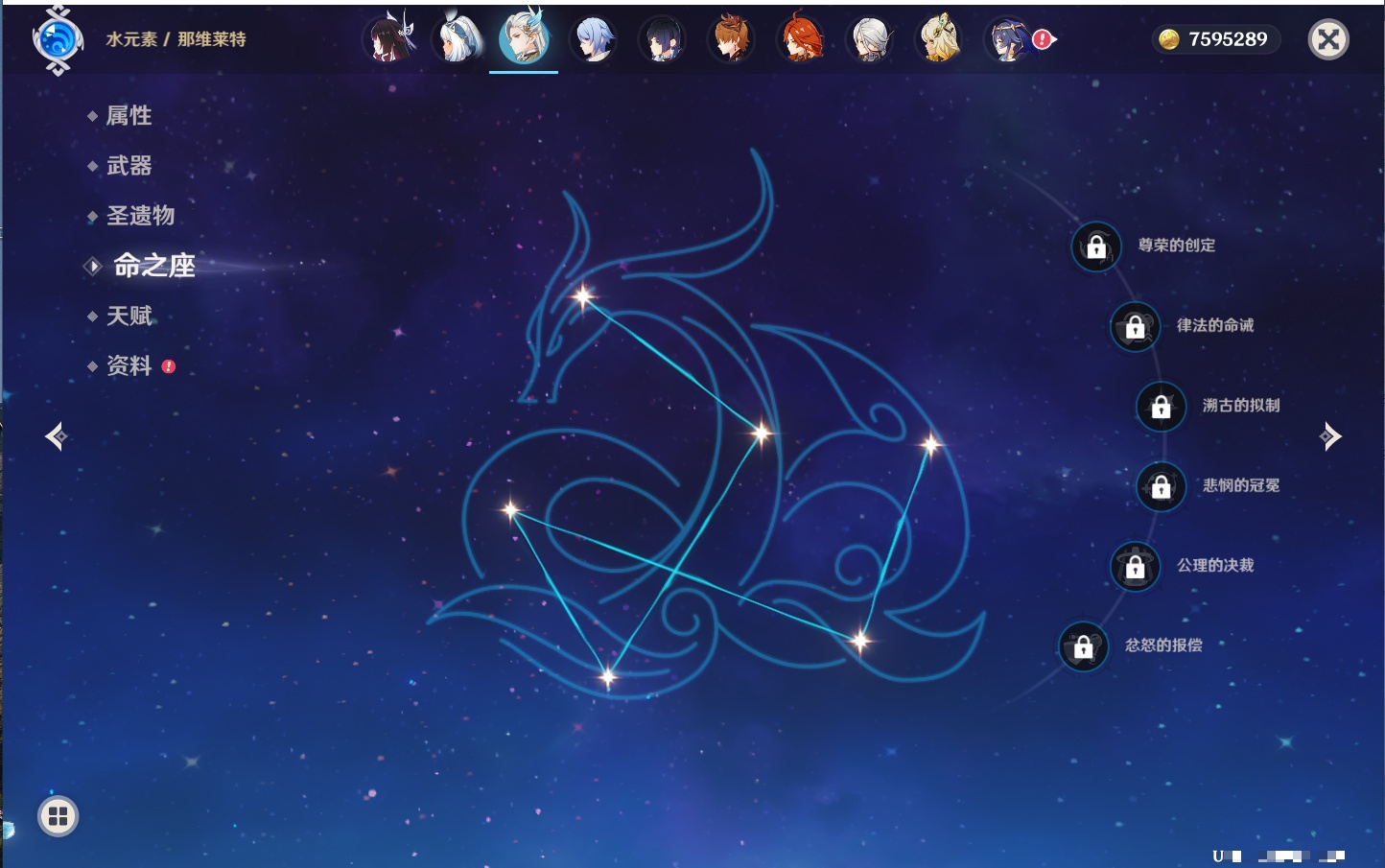Select the blonde character portrait
This screenshot has width=1385, height=868.
coord(938,39)
